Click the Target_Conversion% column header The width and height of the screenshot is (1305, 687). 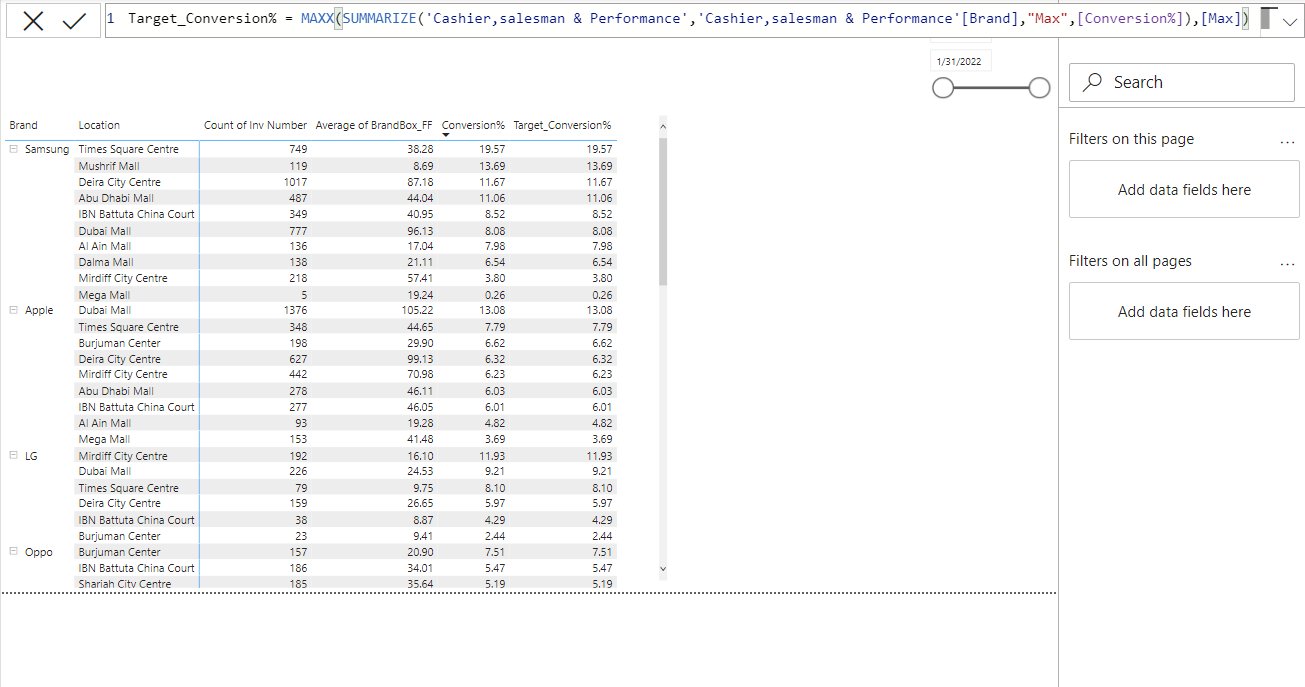click(562, 125)
